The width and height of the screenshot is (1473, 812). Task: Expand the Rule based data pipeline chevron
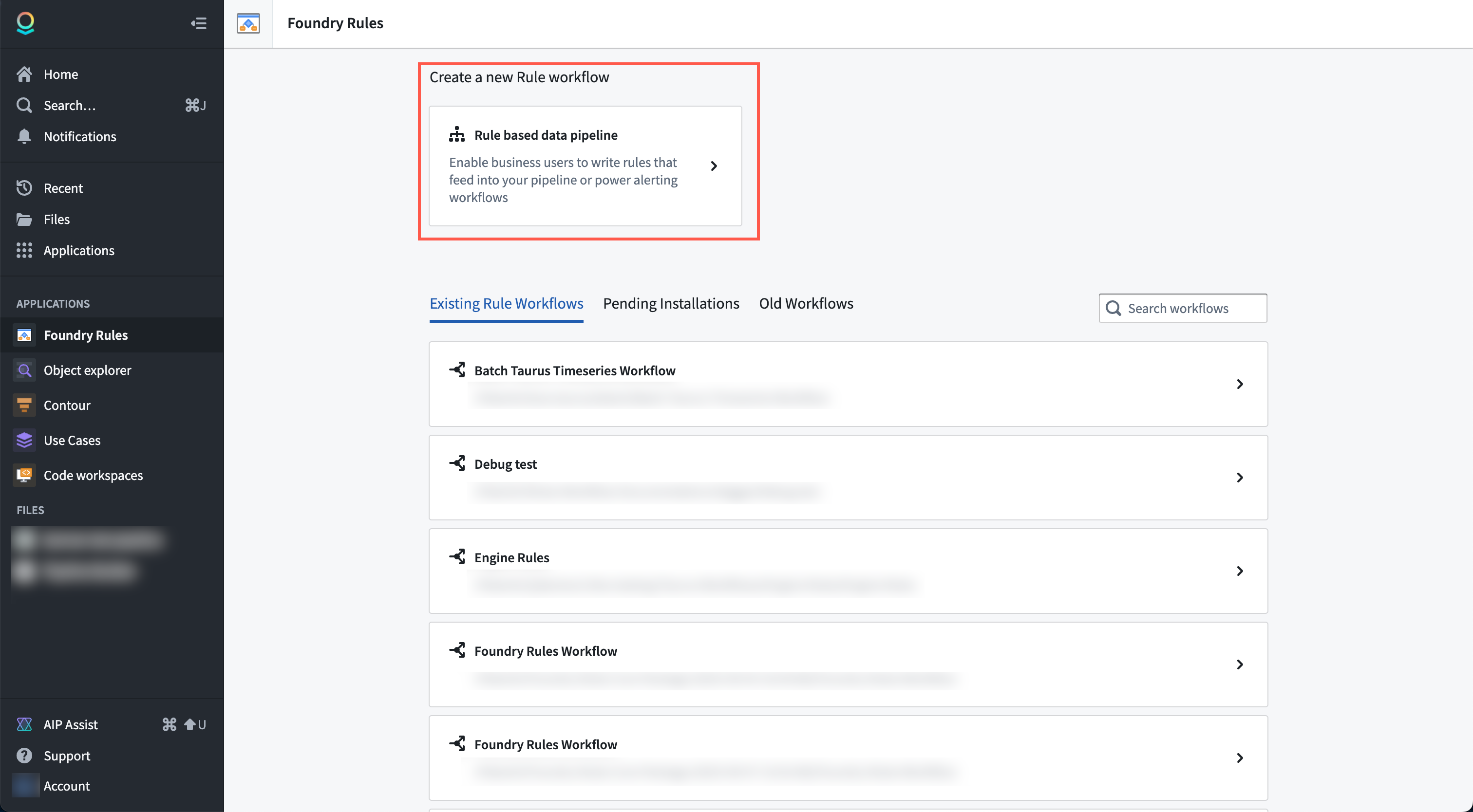(714, 166)
